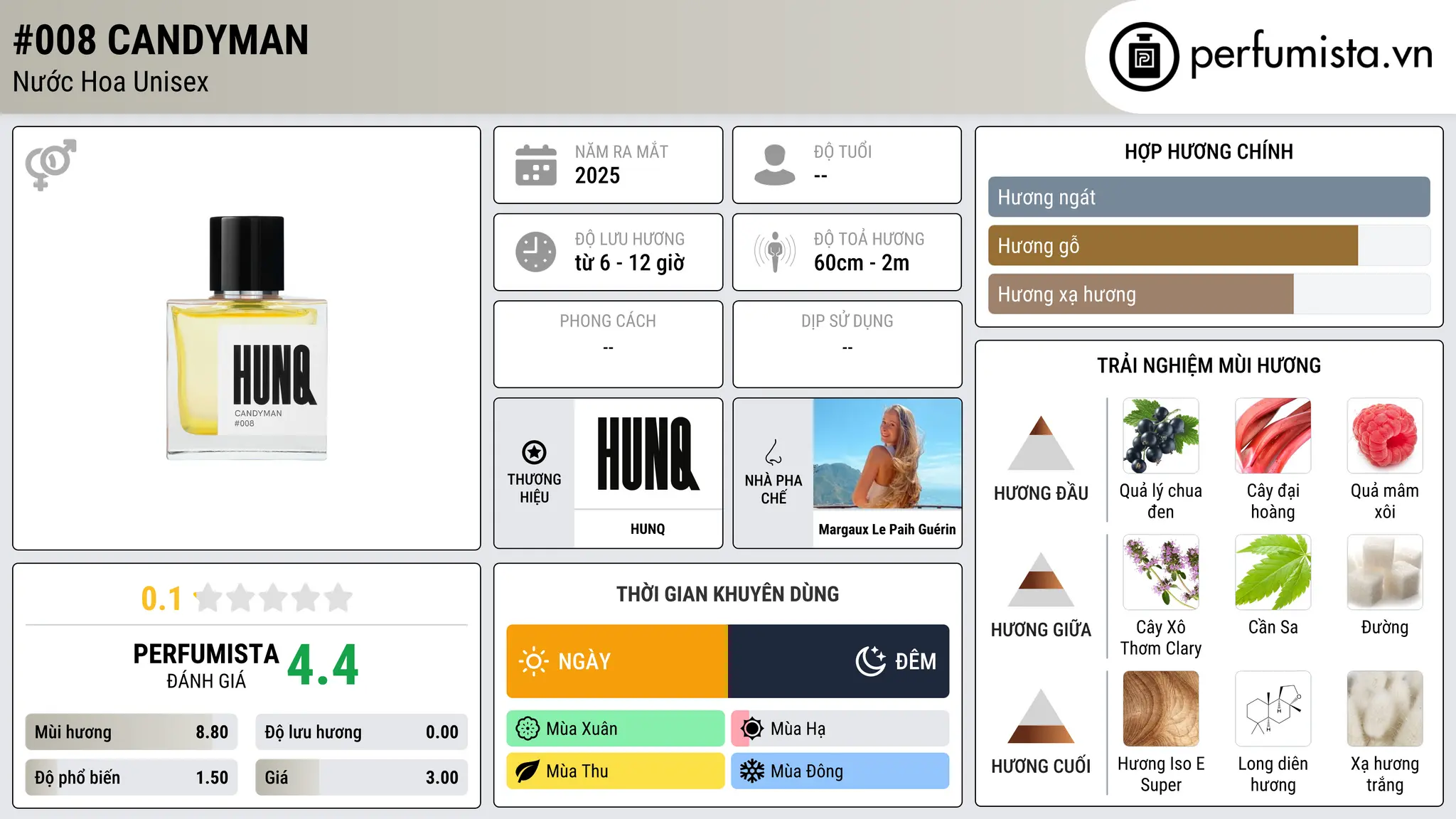1456x819 pixels.
Task: Select the Cây Xô Thơm Clary note image
Action: click(1161, 572)
